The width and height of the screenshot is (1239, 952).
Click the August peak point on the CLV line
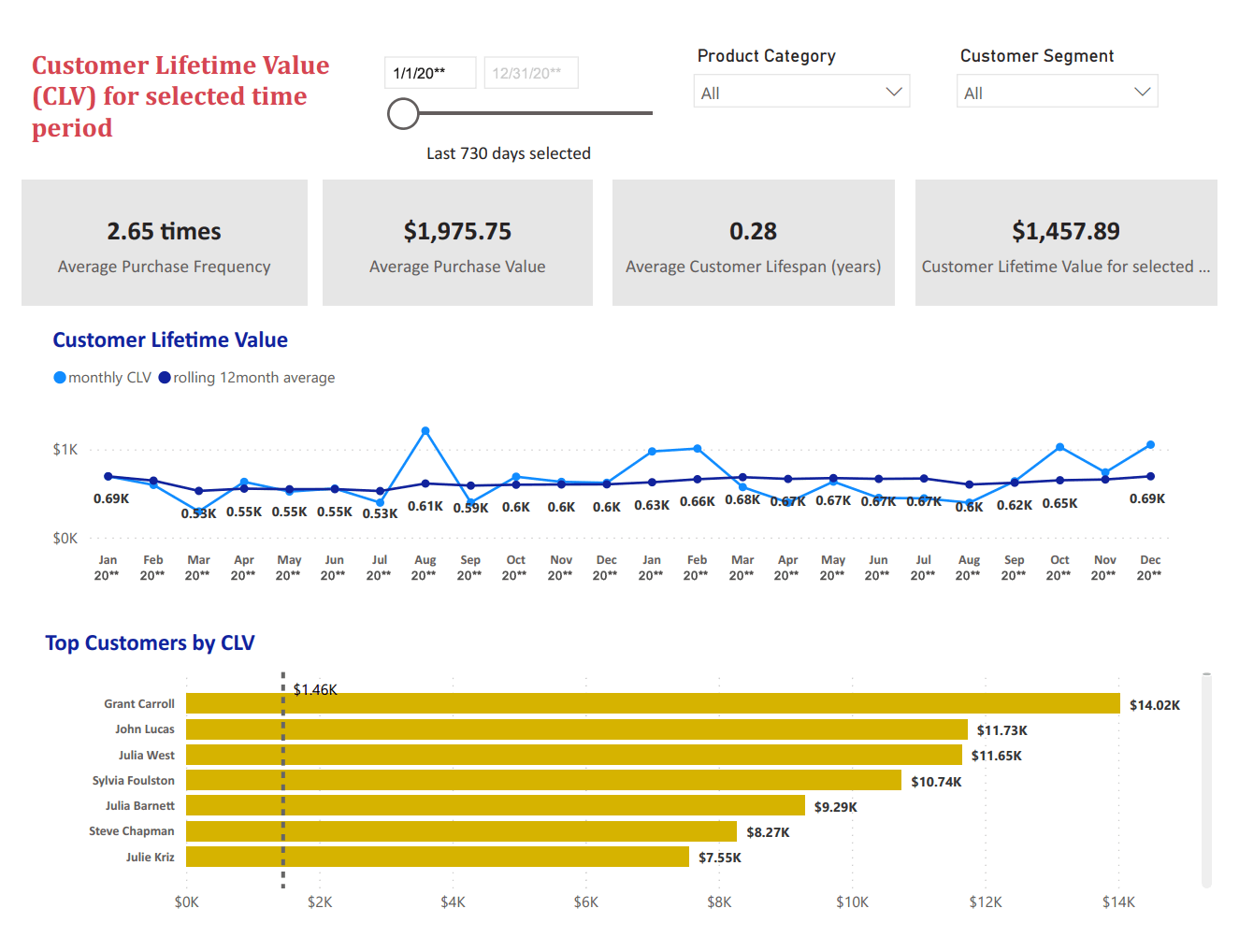425,430
